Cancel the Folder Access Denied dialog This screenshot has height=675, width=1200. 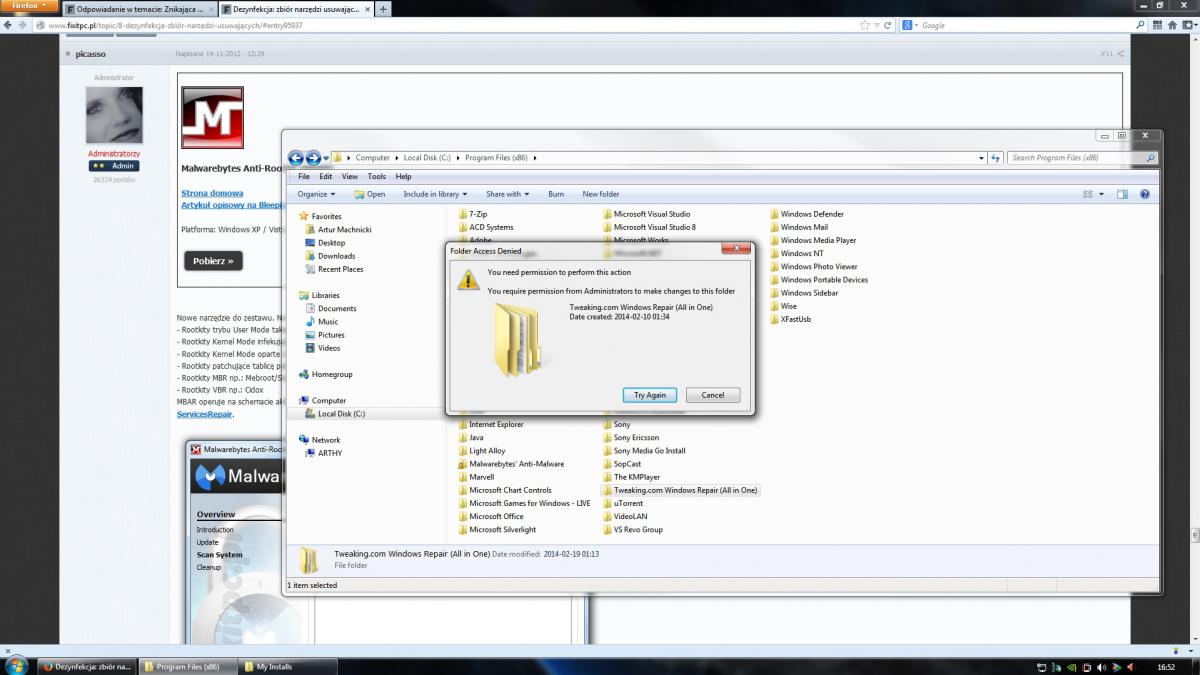pos(713,395)
